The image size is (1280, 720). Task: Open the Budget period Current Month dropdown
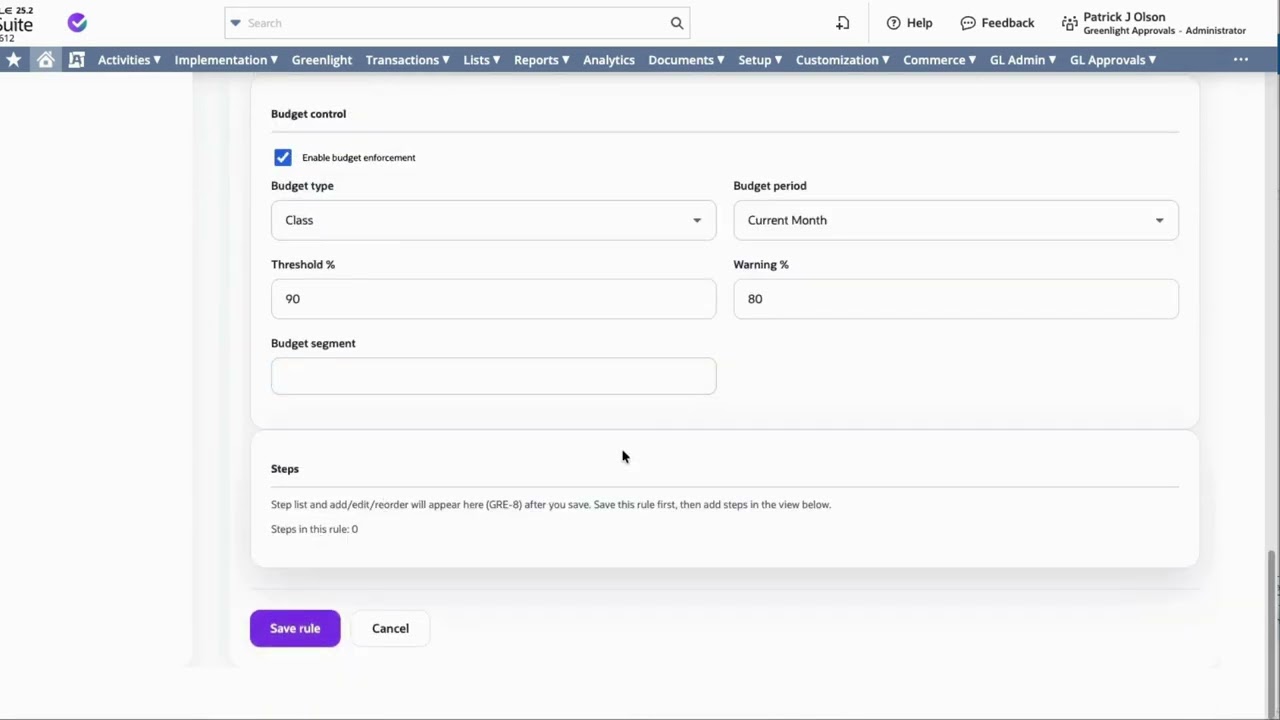(956, 220)
